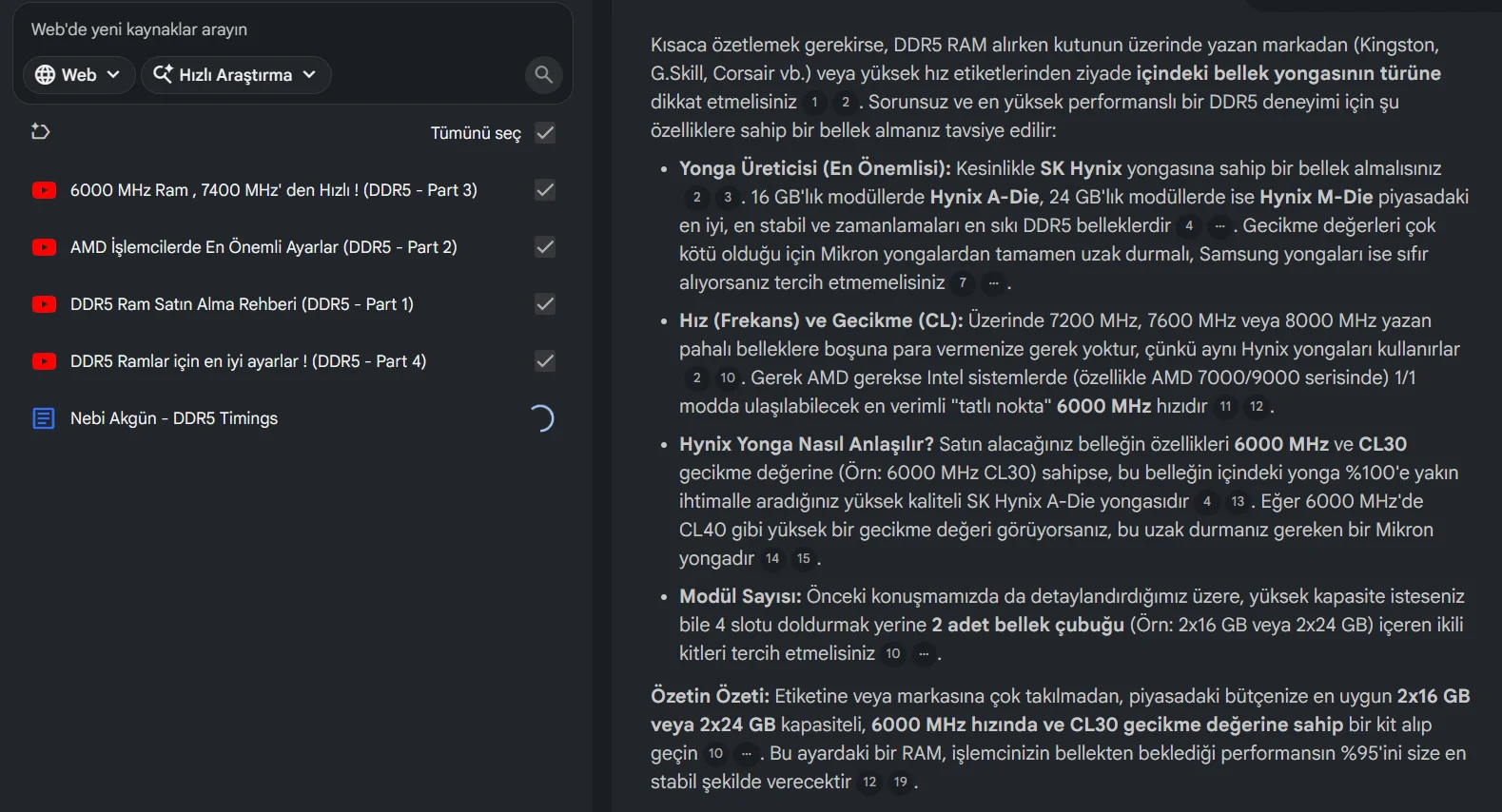Click document icon beside 'Nebi Akgün - DDR5 Timings'
The image size is (1502, 812).
click(x=44, y=418)
